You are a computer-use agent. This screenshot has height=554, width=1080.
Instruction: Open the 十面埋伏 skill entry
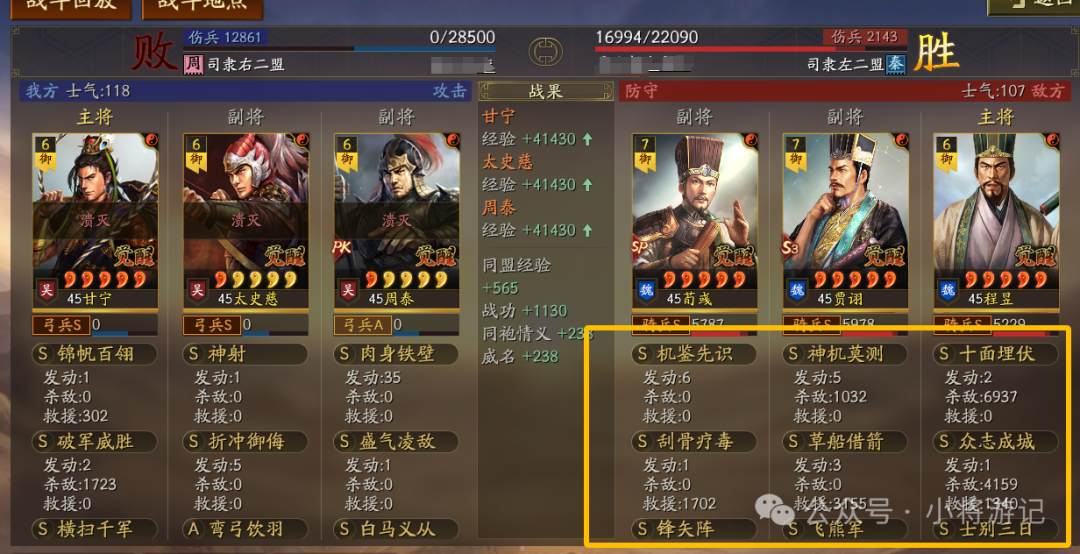pyautogui.click(x=996, y=354)
